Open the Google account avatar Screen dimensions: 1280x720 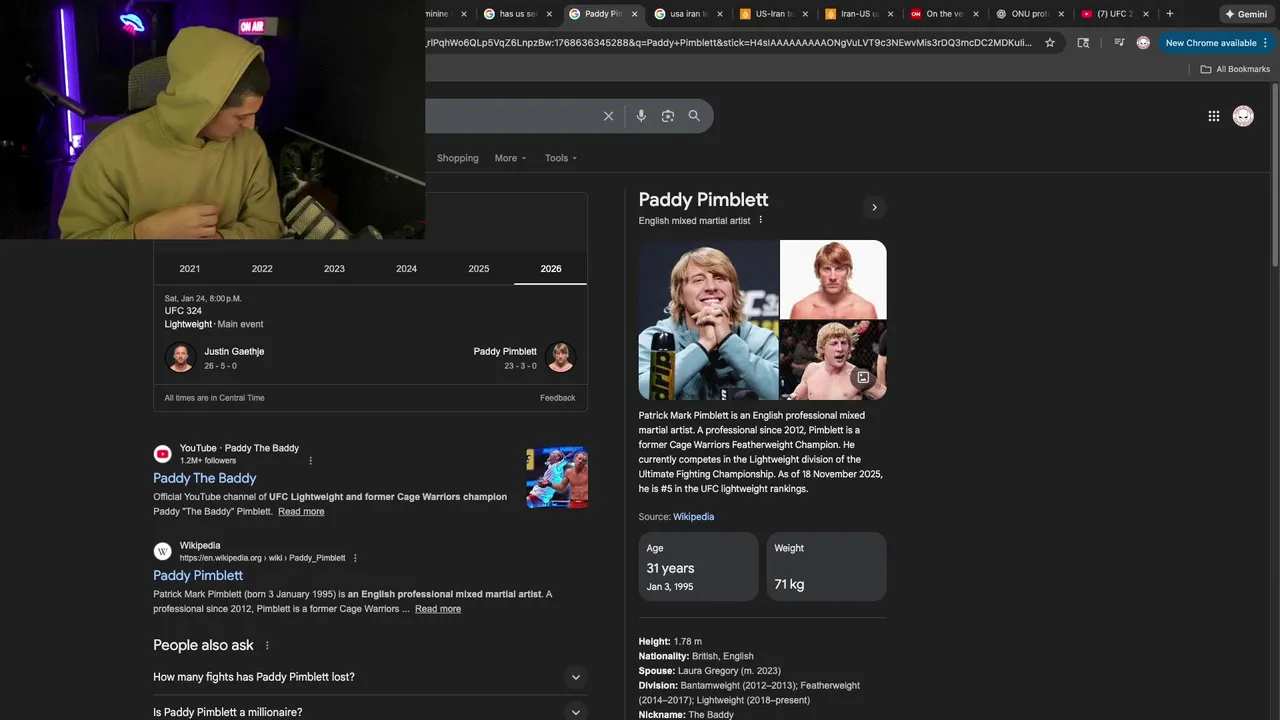point(1243,116)
